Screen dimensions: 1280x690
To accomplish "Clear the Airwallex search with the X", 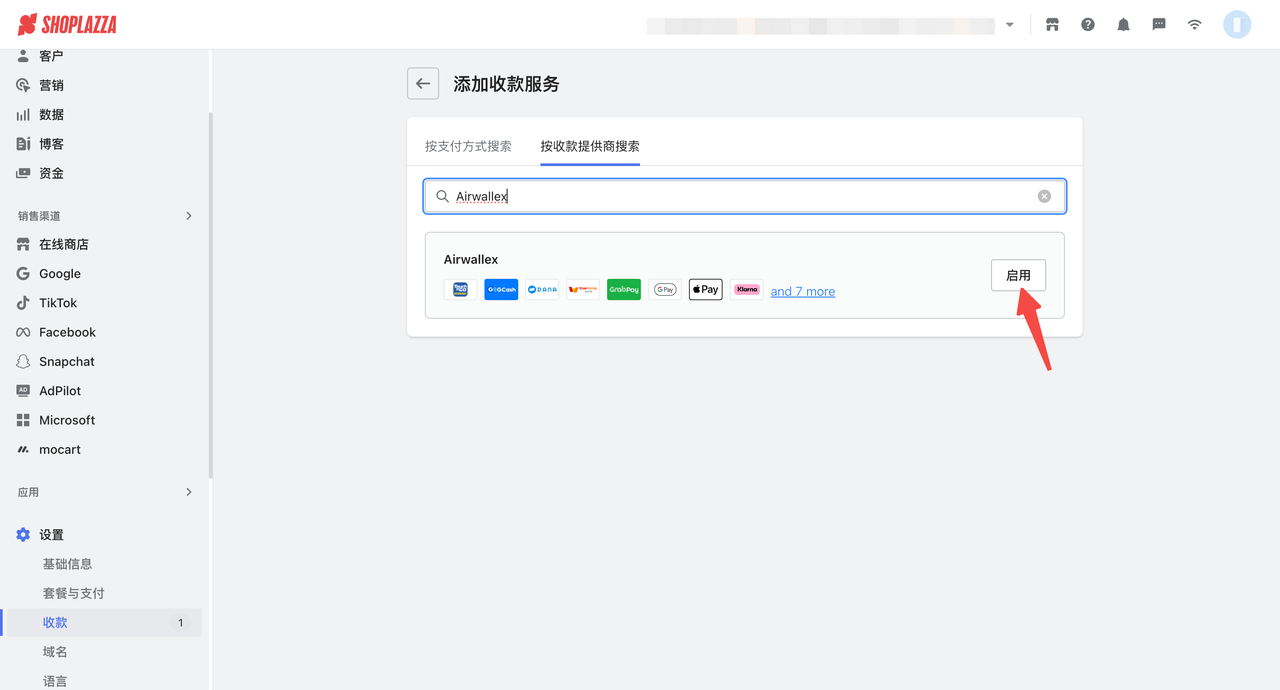I will point(1044,196).
